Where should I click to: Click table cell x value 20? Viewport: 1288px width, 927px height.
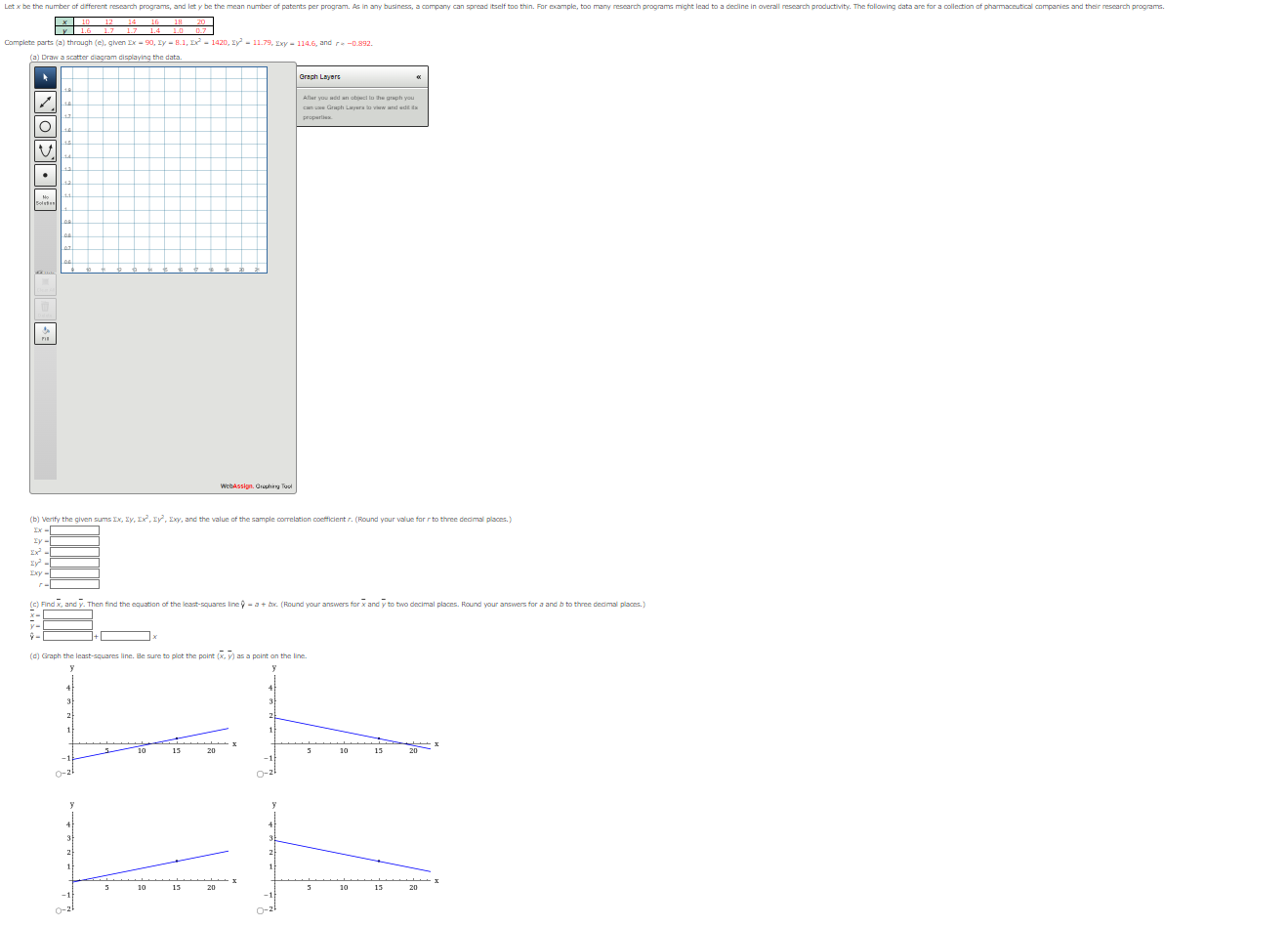click(x=201, y=21)
